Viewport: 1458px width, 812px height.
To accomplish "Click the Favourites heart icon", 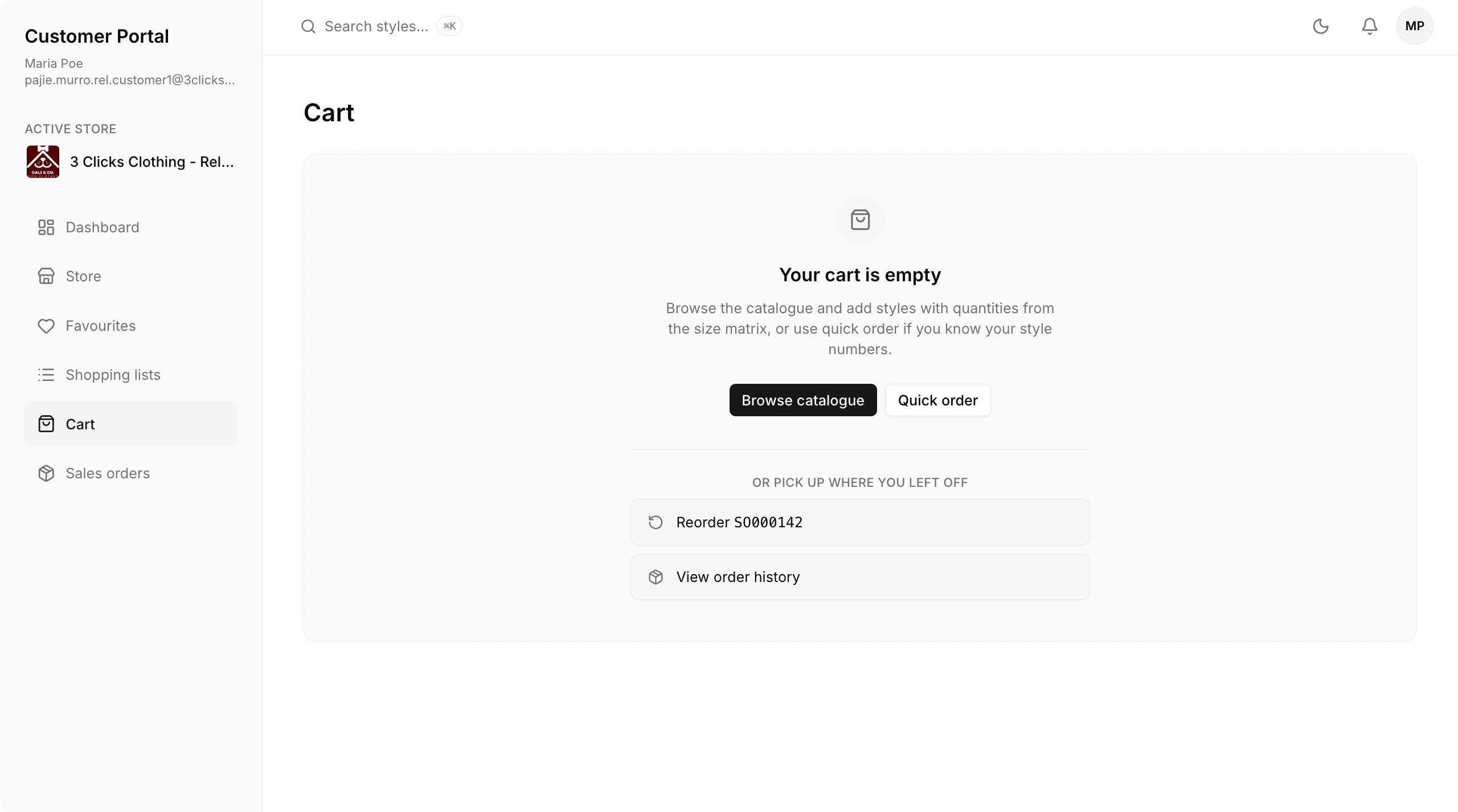I will pos(46,326).
